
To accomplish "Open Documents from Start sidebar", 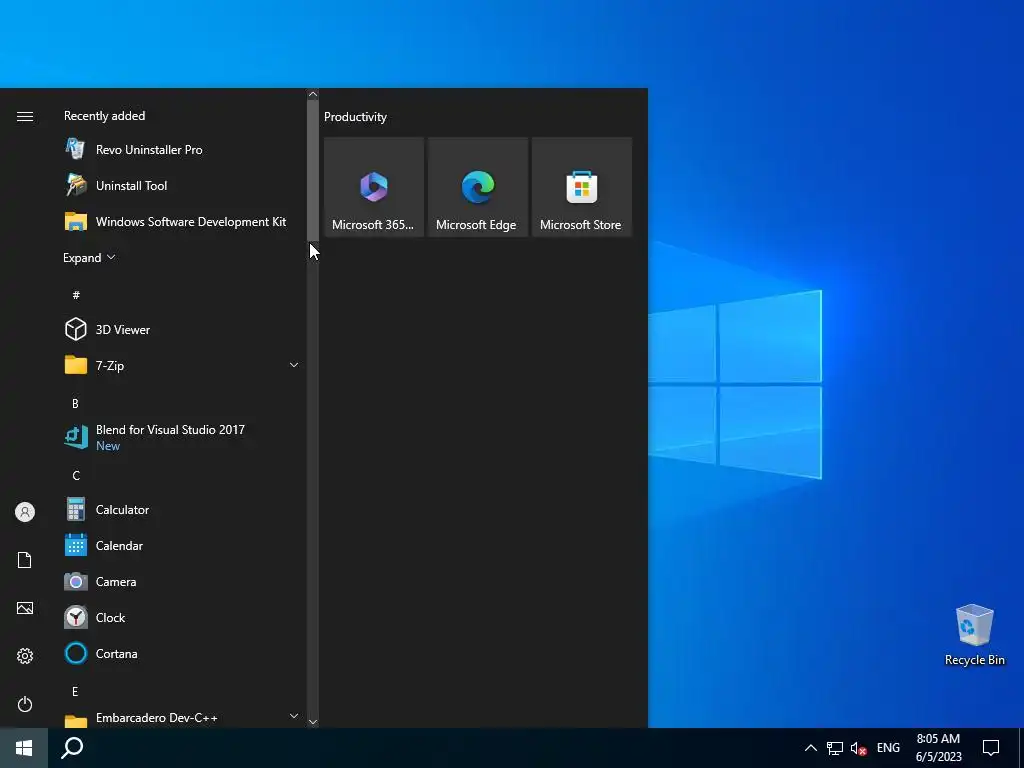I will point(25,560).
